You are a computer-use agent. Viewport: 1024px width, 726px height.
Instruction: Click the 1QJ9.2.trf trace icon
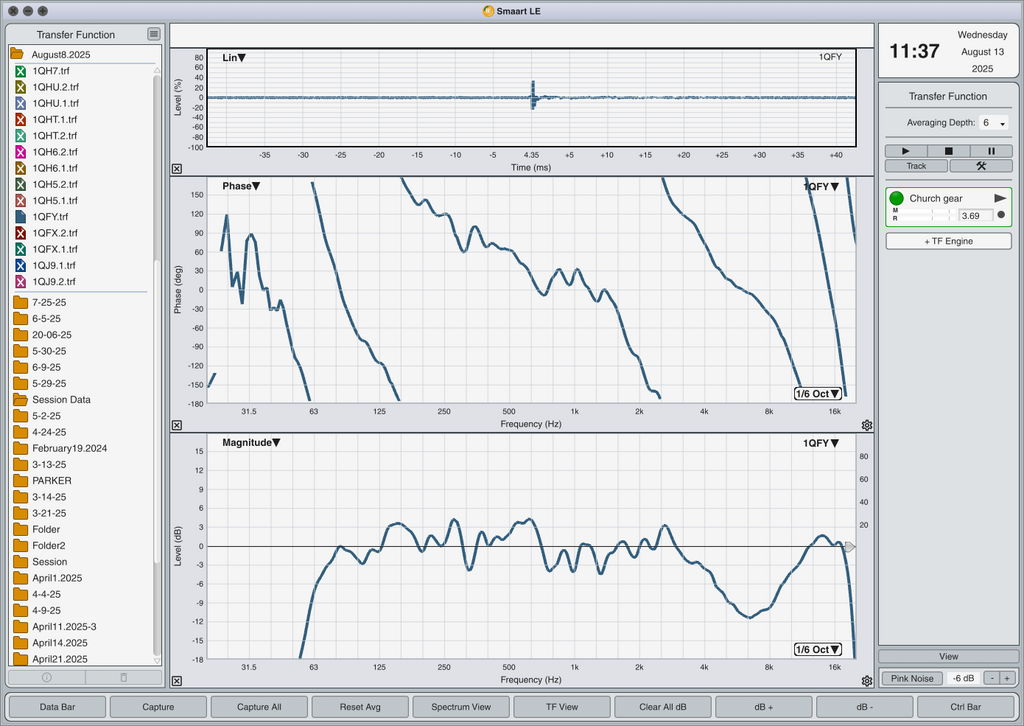pos(20,282)
